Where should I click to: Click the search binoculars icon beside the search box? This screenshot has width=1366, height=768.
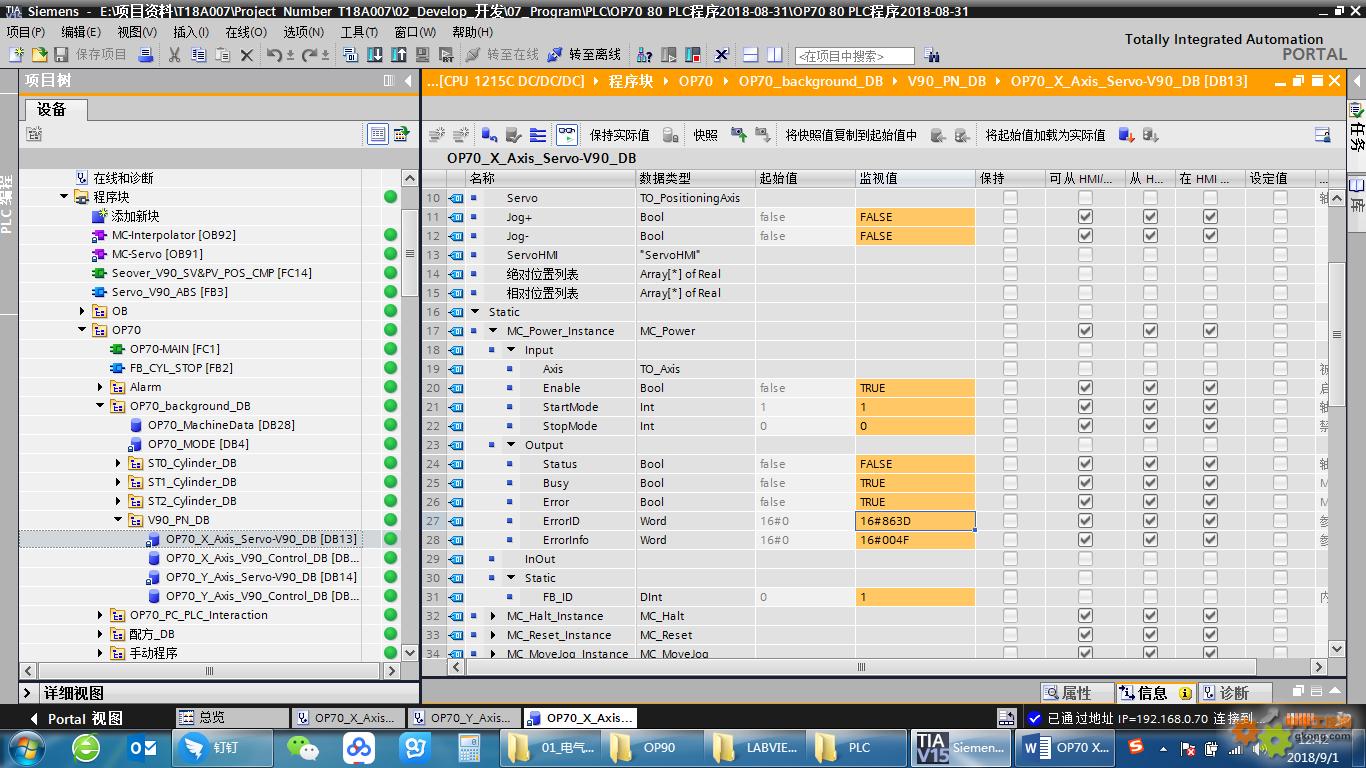tap(932, 56)
